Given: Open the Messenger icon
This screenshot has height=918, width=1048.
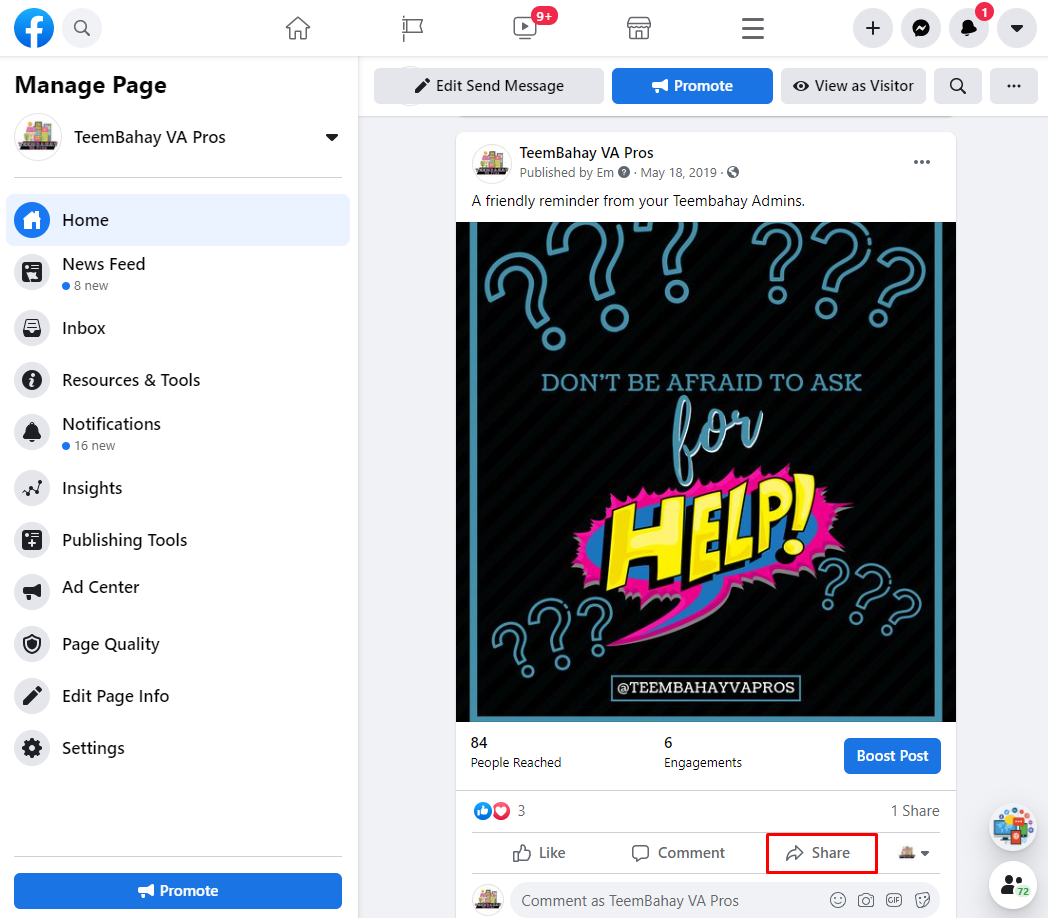Looking at the screenshot, I should pos(920,28).
